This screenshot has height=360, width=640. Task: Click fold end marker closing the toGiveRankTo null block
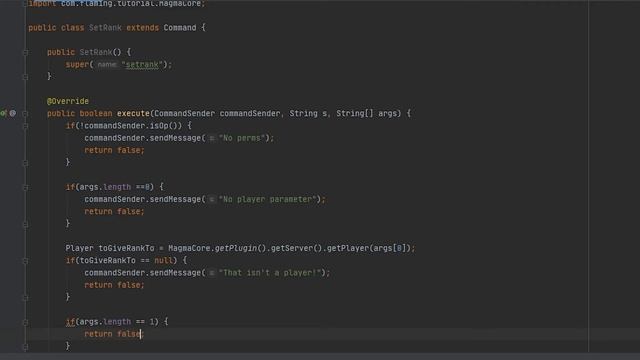[25, 298]
